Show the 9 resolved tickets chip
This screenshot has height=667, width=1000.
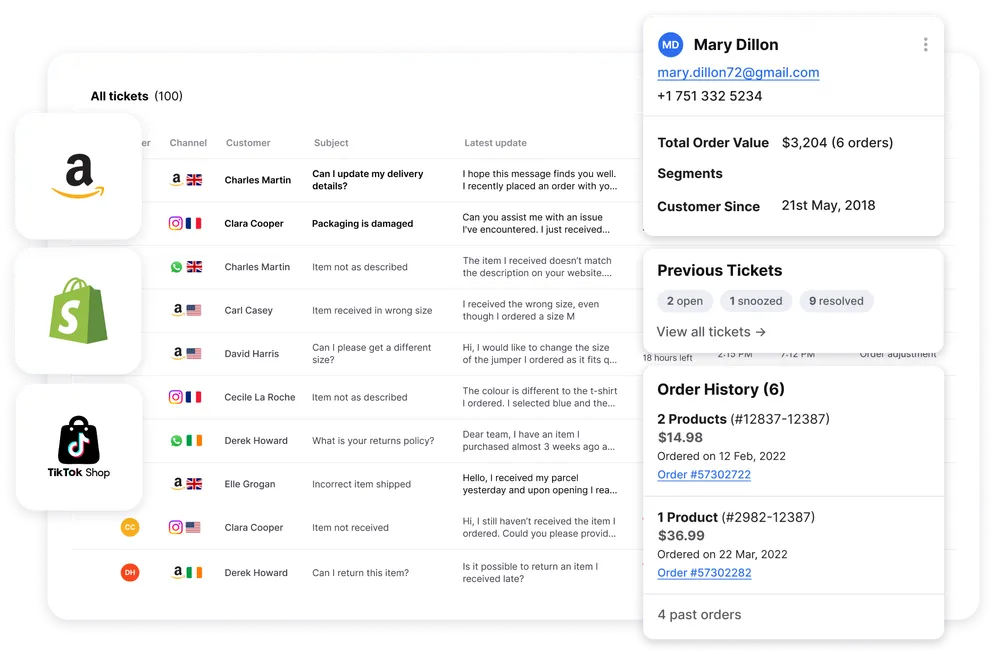836,301
